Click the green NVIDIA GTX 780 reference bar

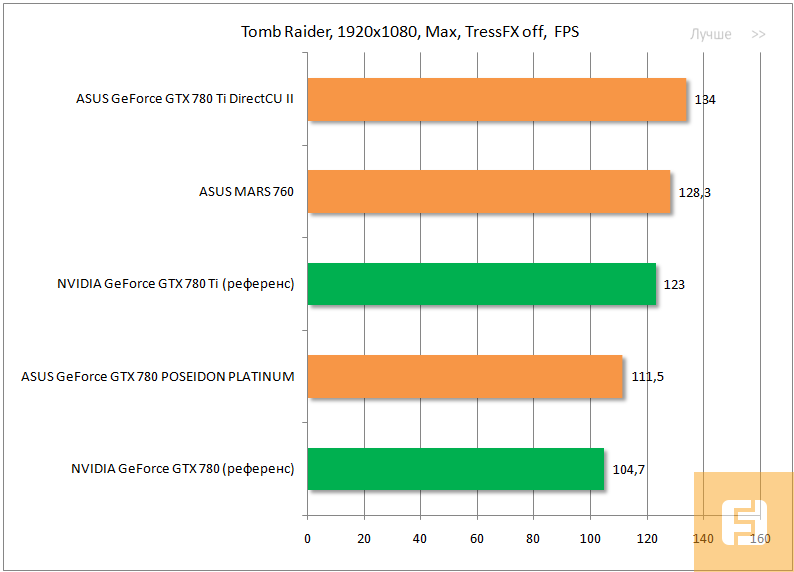pyautogui.click(x=455, y=469)
